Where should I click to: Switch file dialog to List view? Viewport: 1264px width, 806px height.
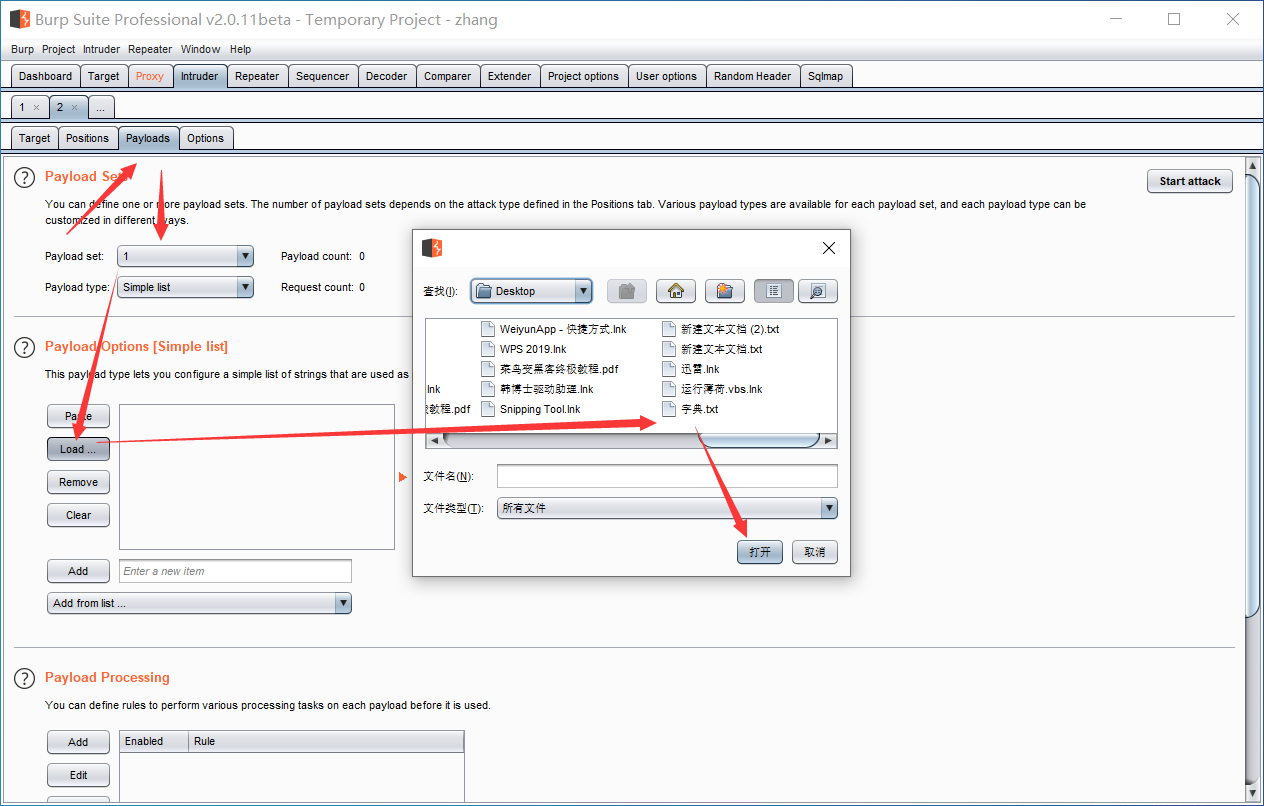click(x=774, y=291)
